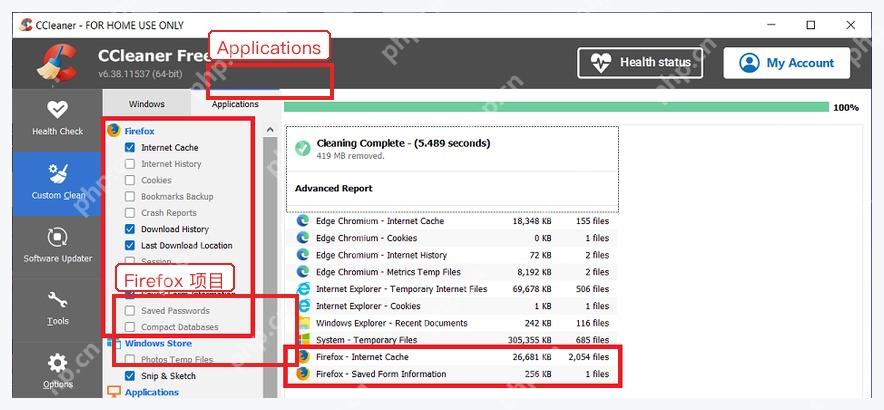Screen dimensions: 884x410
Task: Enable Firefox Cookies checkbox
Action: click(130, 180)
